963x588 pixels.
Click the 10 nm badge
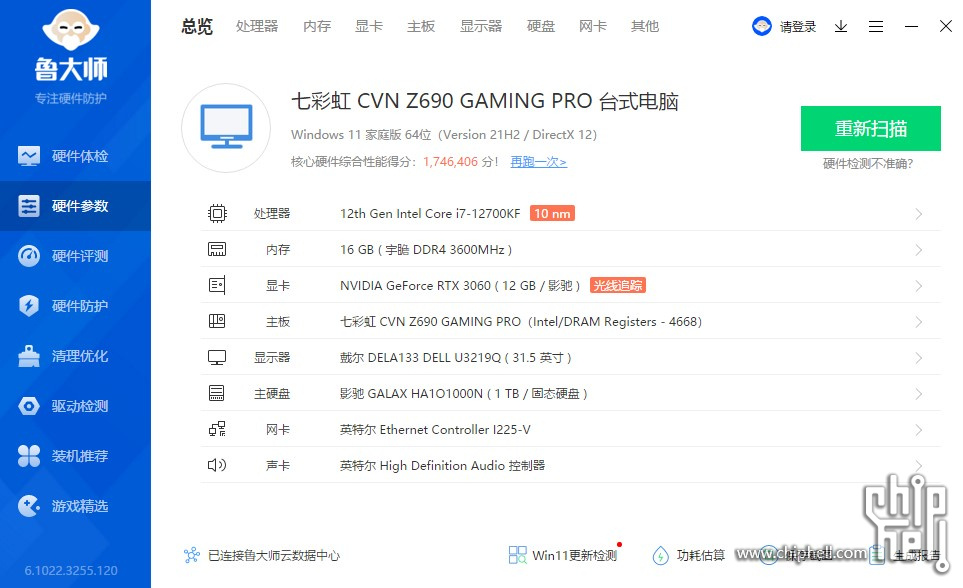552,213
